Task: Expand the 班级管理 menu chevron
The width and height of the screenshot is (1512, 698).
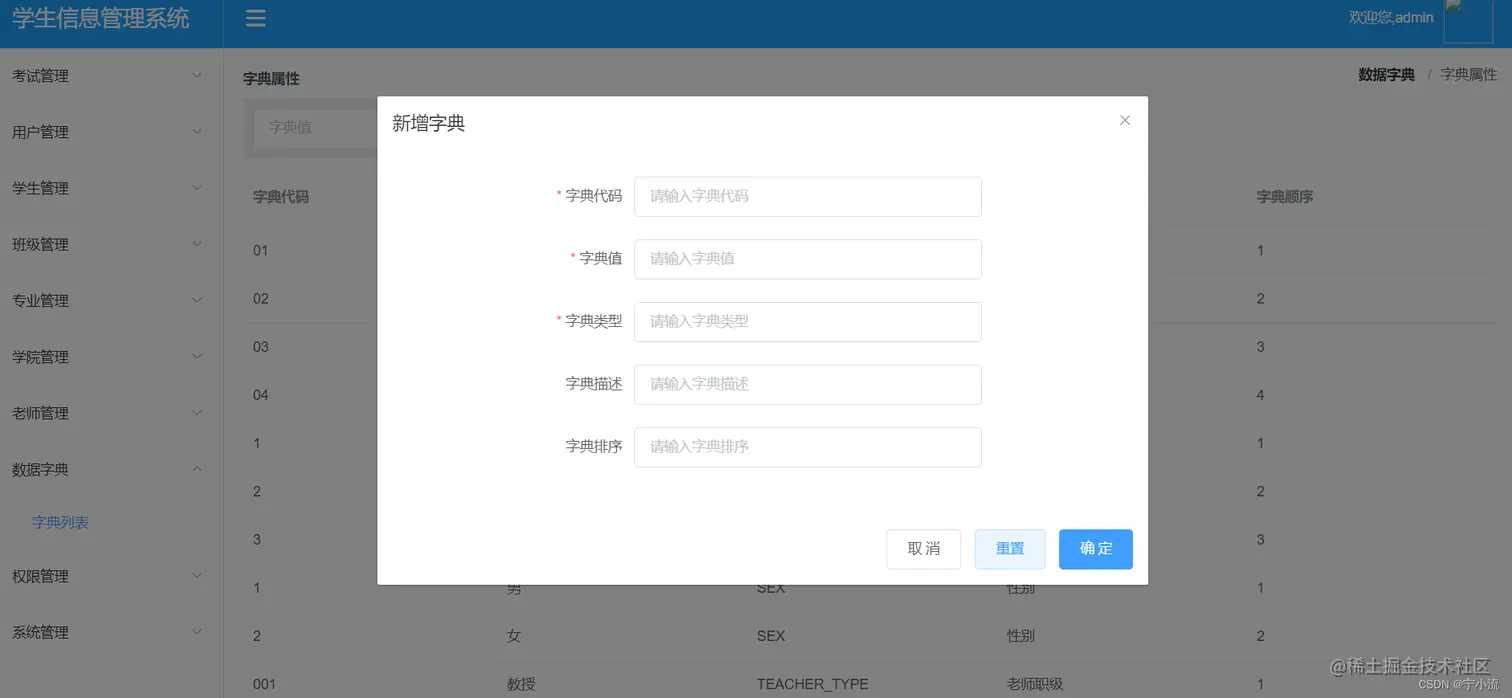Action: click(197, 244)
